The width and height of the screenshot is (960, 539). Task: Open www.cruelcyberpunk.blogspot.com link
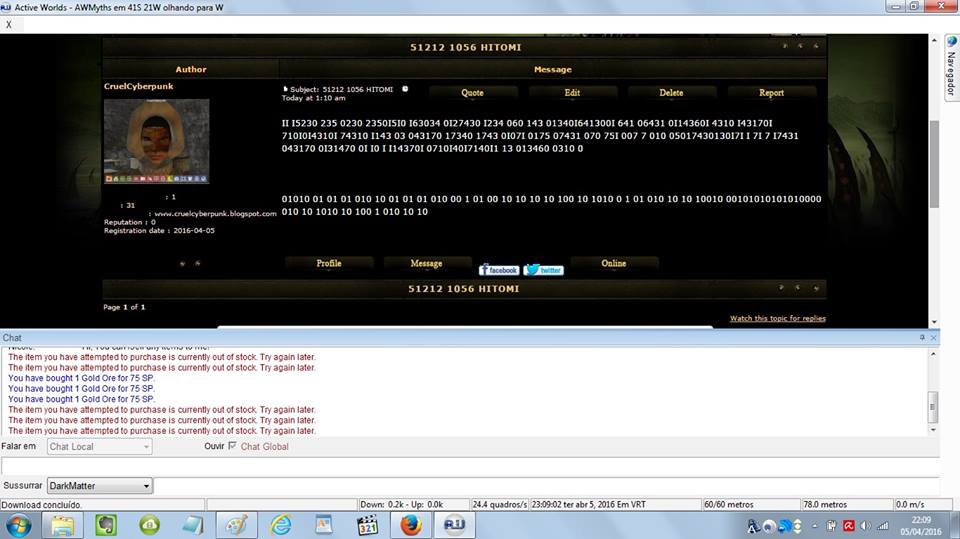216,214
